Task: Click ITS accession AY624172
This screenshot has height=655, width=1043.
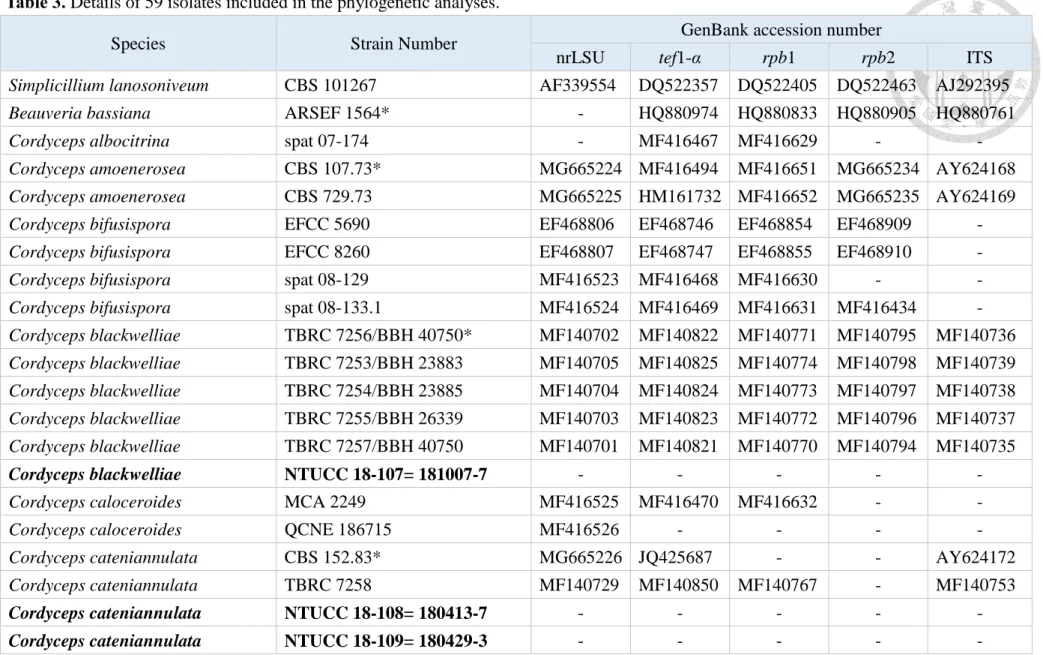Action: [x=976, y=558]
